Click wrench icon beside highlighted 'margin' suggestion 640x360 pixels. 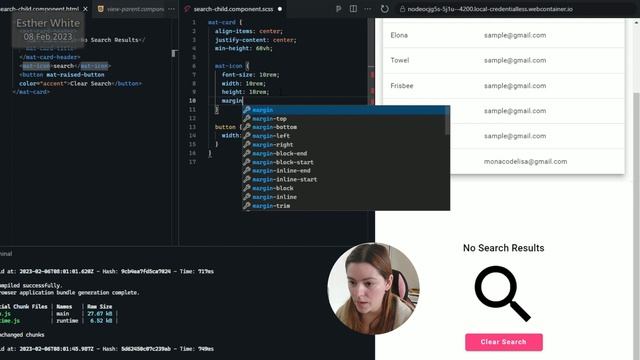coord(247,109)
